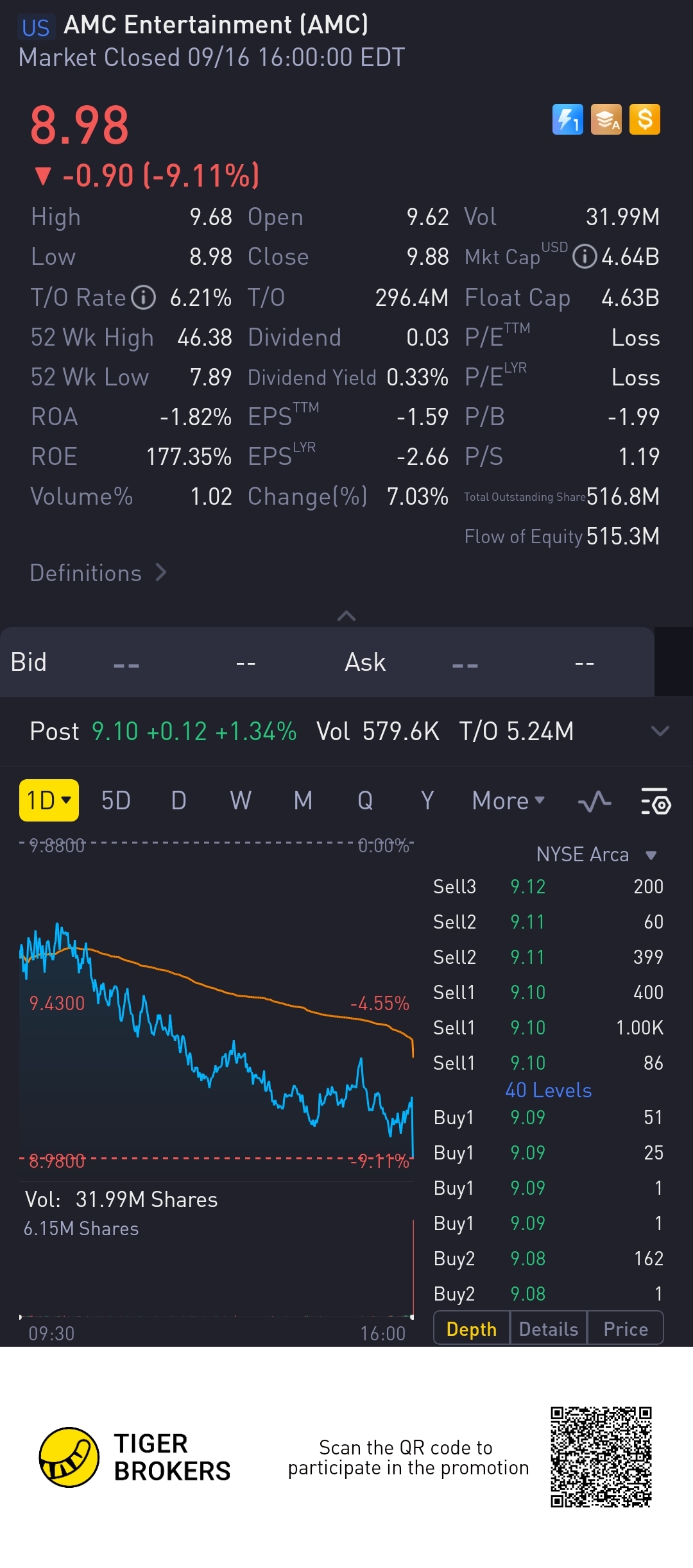Collapse the stock statistics panel
The height and width of the screenshot is (1568, 693).
(x=346, y=616)
